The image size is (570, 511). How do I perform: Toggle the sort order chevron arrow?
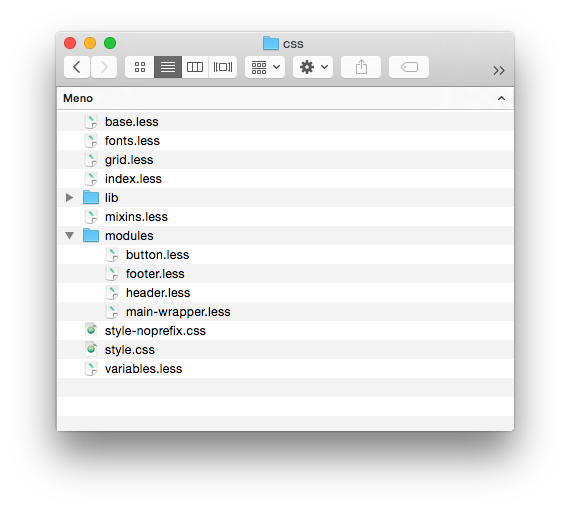[x=501, y=98]
